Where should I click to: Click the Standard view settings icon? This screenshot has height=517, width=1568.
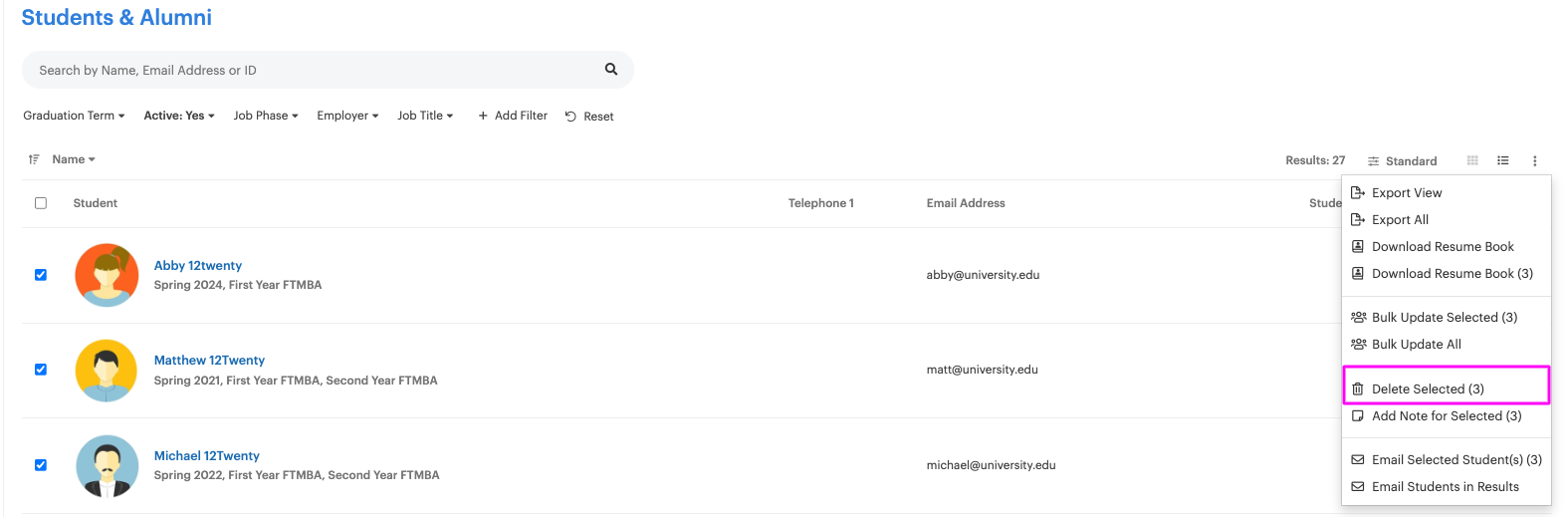click(1374, 161)
